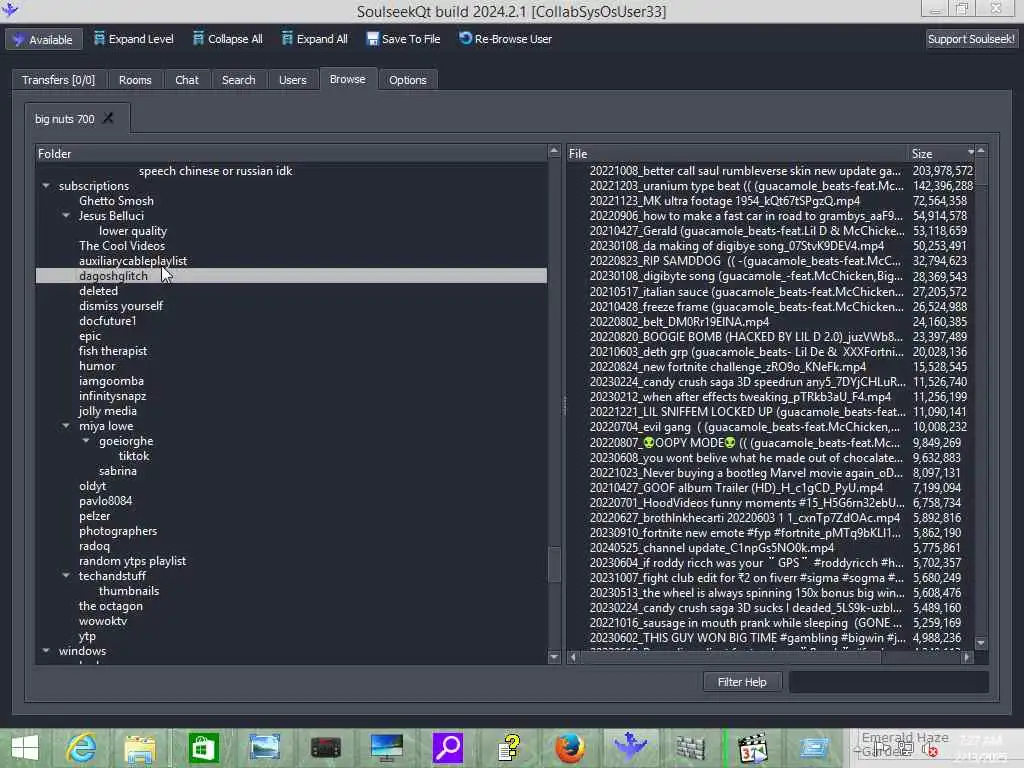Open the Support Soulseek! link button
The height and width of the screenshot is (768, 1024).
coord(970,39)
